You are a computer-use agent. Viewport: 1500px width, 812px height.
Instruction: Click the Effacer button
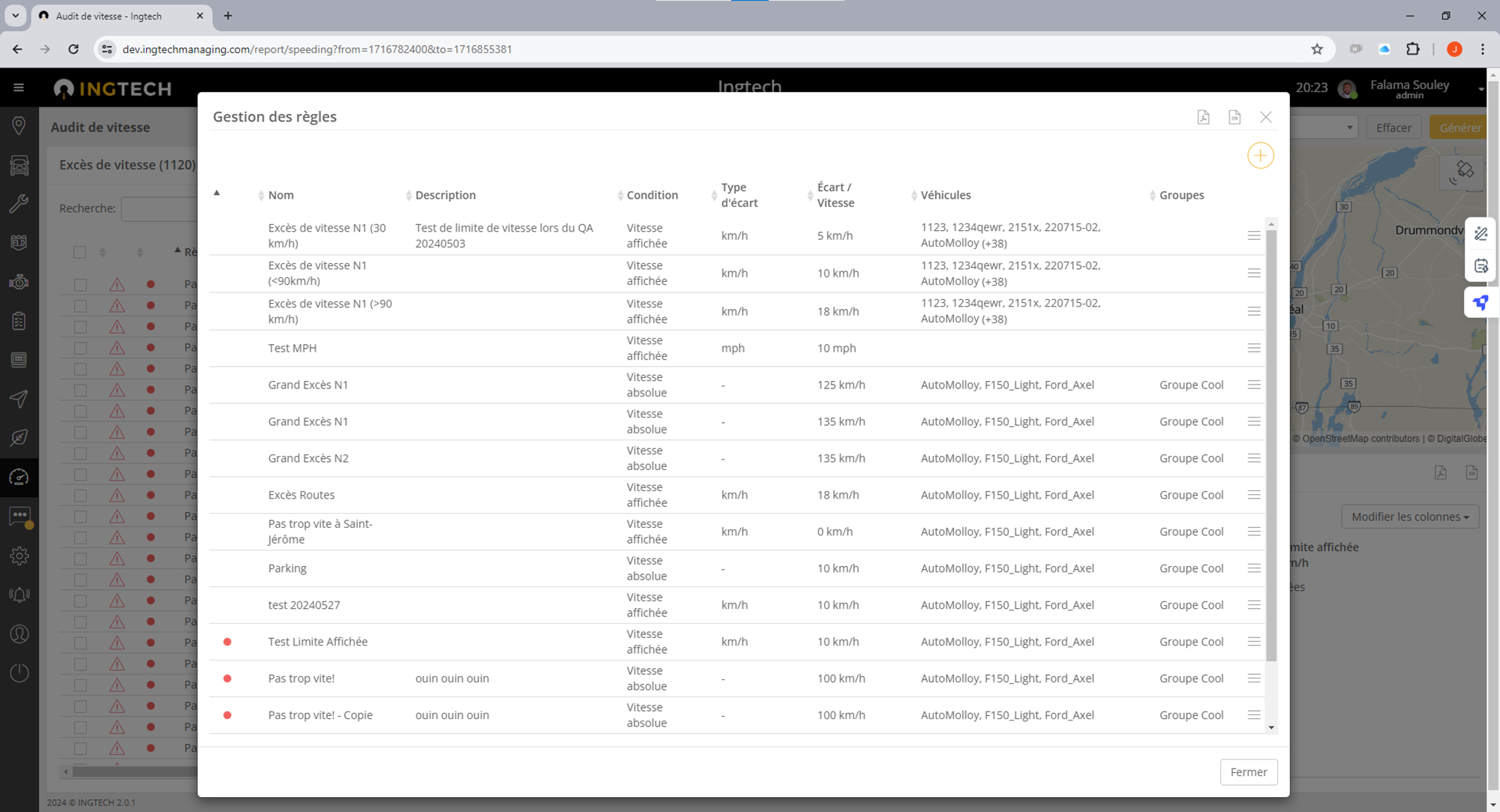click(x=1393, y=127)
